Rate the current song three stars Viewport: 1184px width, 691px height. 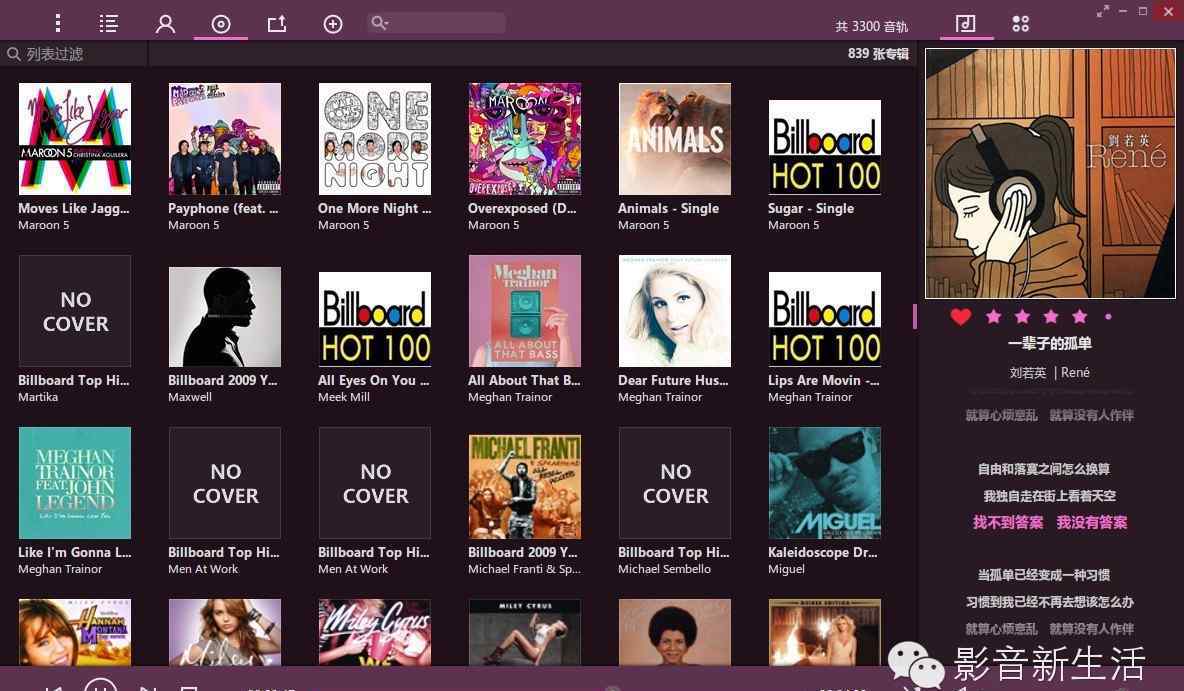[1051, 316]
